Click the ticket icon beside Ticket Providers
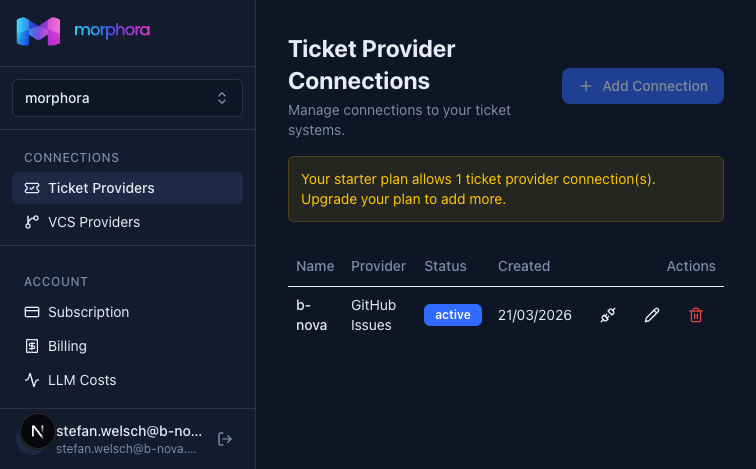The image size is (756, 469). click(x=32, y=188)
